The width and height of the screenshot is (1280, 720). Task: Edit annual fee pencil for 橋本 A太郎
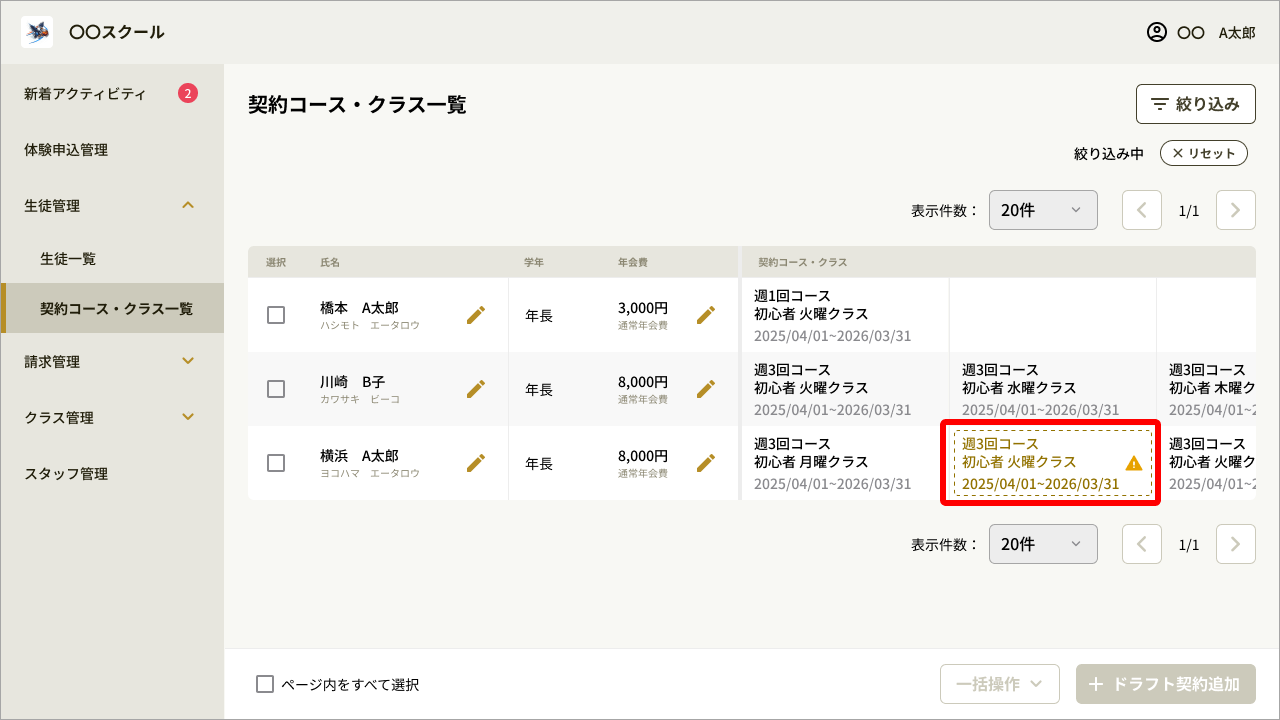coord(706,315)
